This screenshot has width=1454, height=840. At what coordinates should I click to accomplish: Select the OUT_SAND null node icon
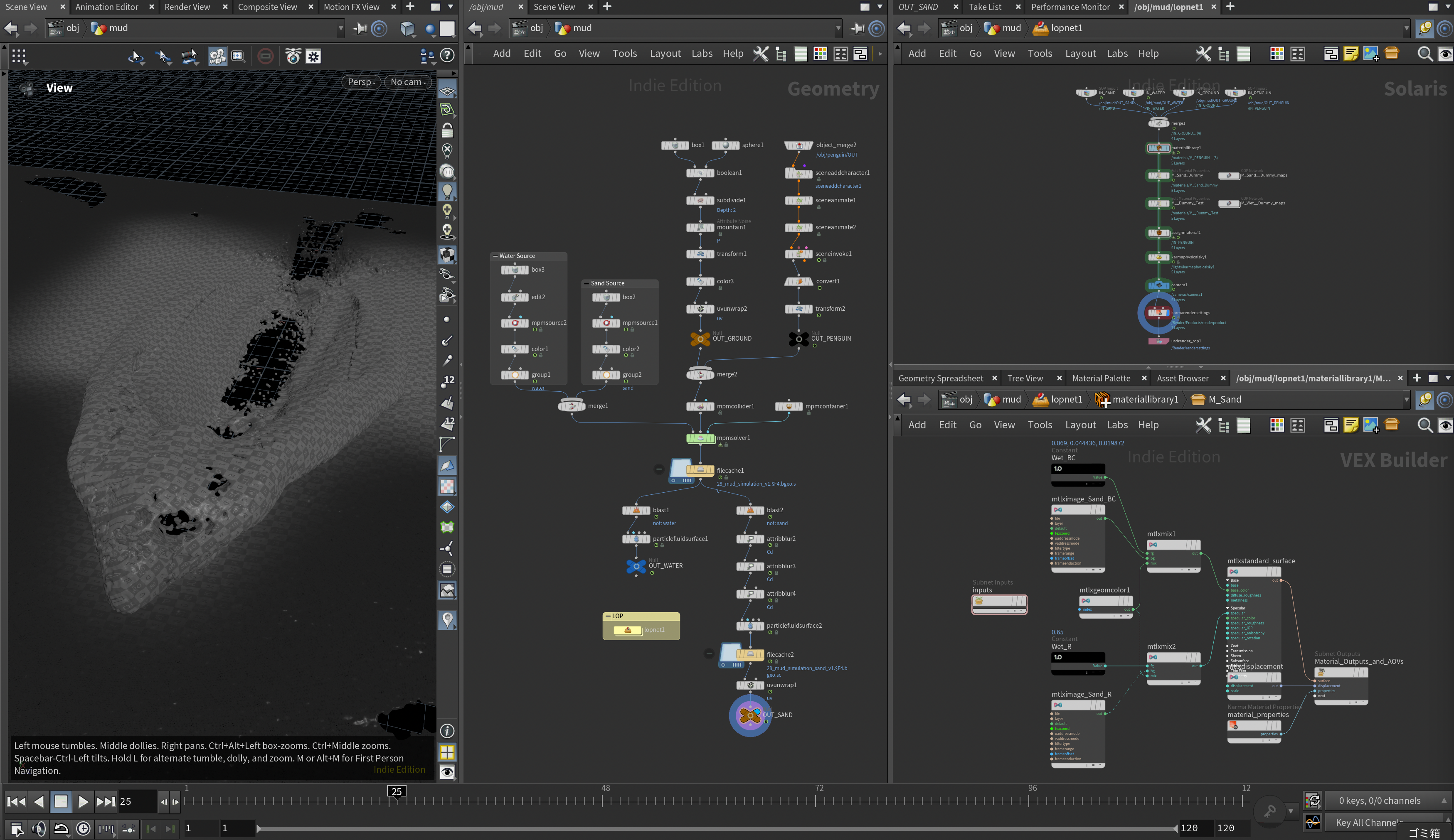(x=749, y=715)
